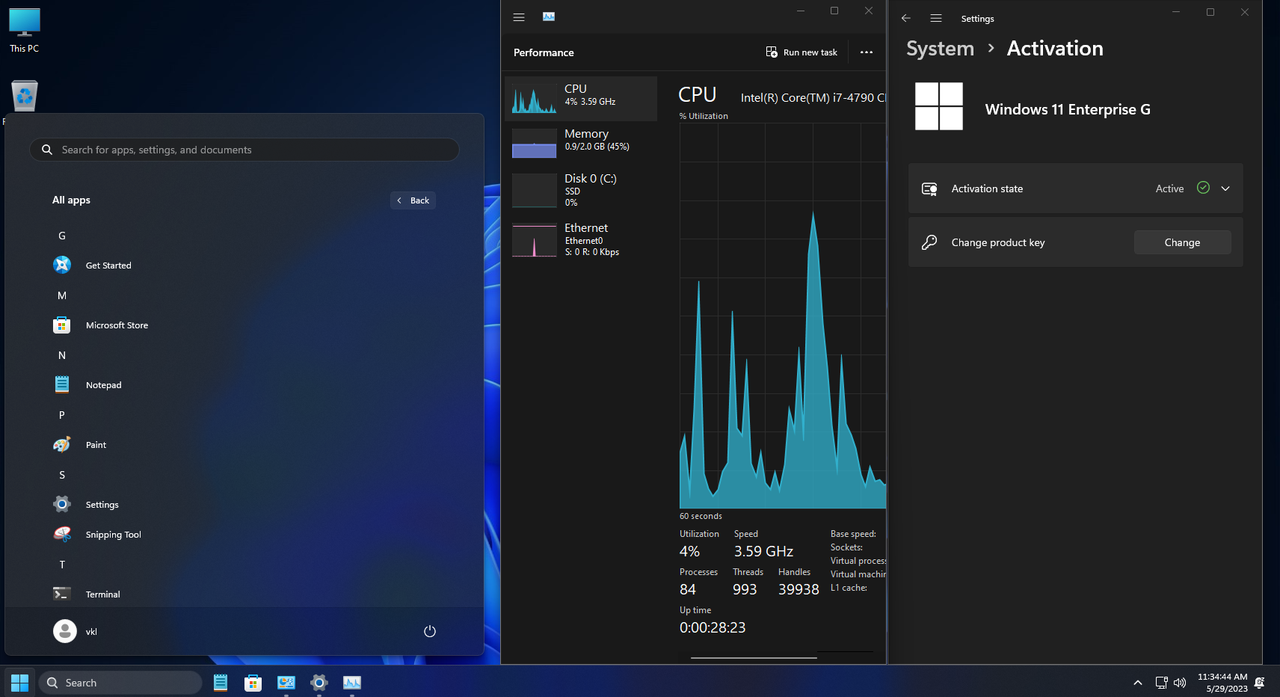Viewport: 1280px width, 697px height.
Task: Open the vkl user account avatar
Action: click(65, 631)
